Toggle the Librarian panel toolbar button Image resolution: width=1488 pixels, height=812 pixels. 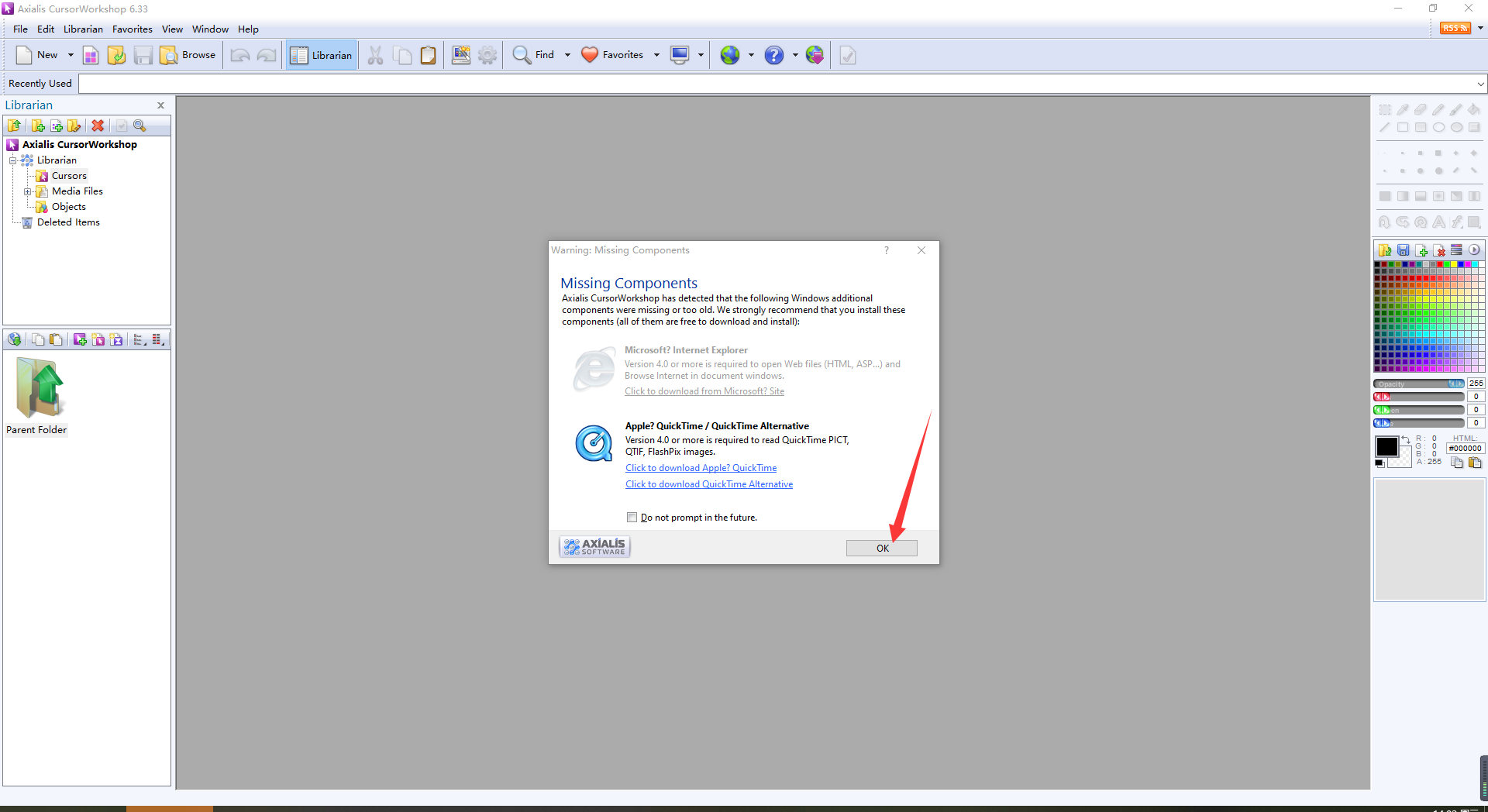322,55
